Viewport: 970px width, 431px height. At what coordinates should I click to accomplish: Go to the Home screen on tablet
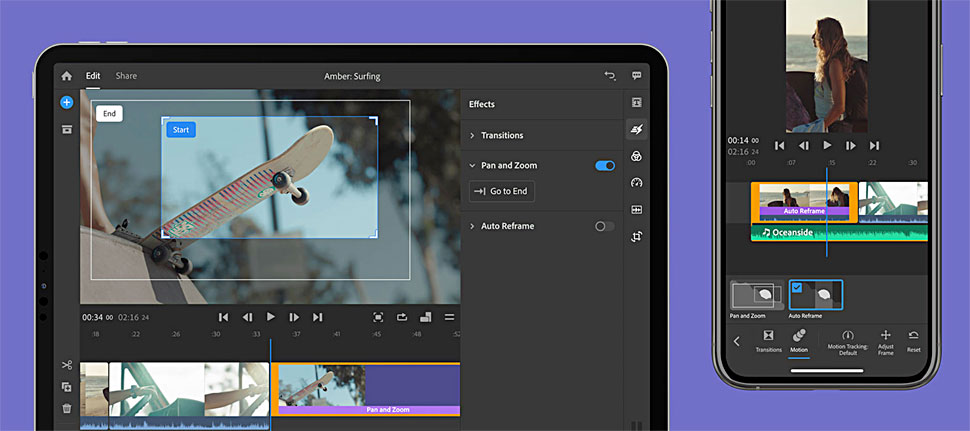pyautogui.click(x=66, y=76)
